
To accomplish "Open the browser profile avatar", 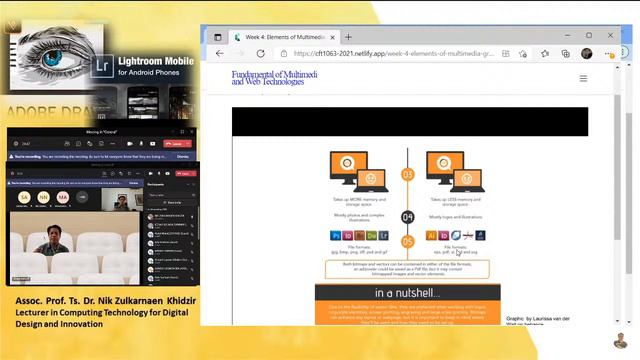I will pos(587,53).
